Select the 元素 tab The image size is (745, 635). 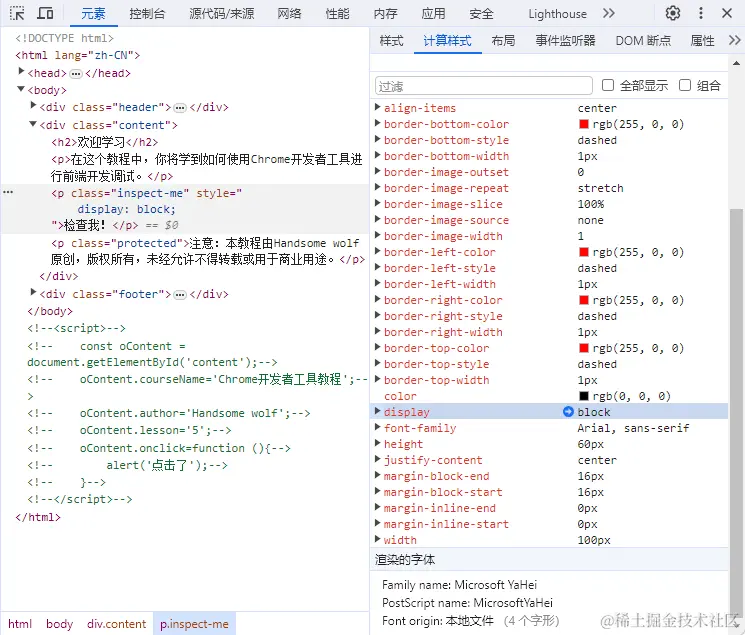pos(93,14)
